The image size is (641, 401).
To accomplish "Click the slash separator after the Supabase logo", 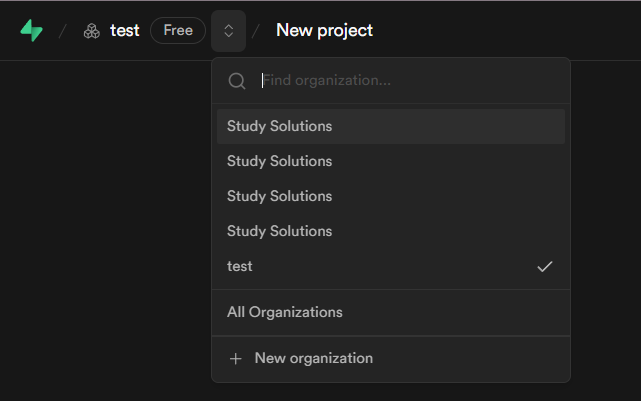I will 63,31.
